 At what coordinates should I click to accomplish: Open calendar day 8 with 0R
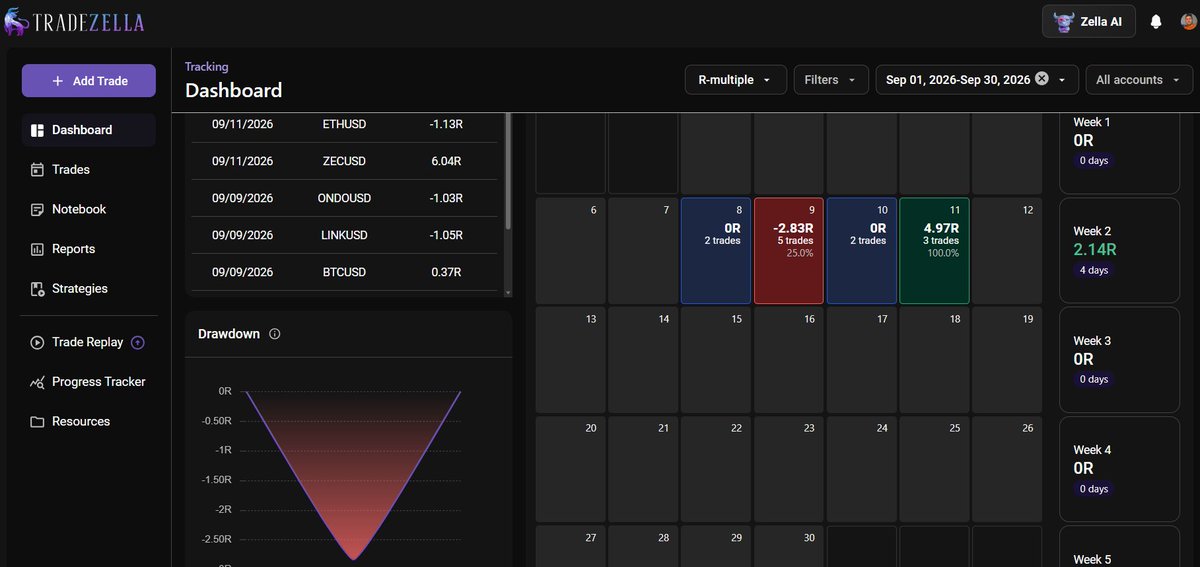tap(715, 251)
